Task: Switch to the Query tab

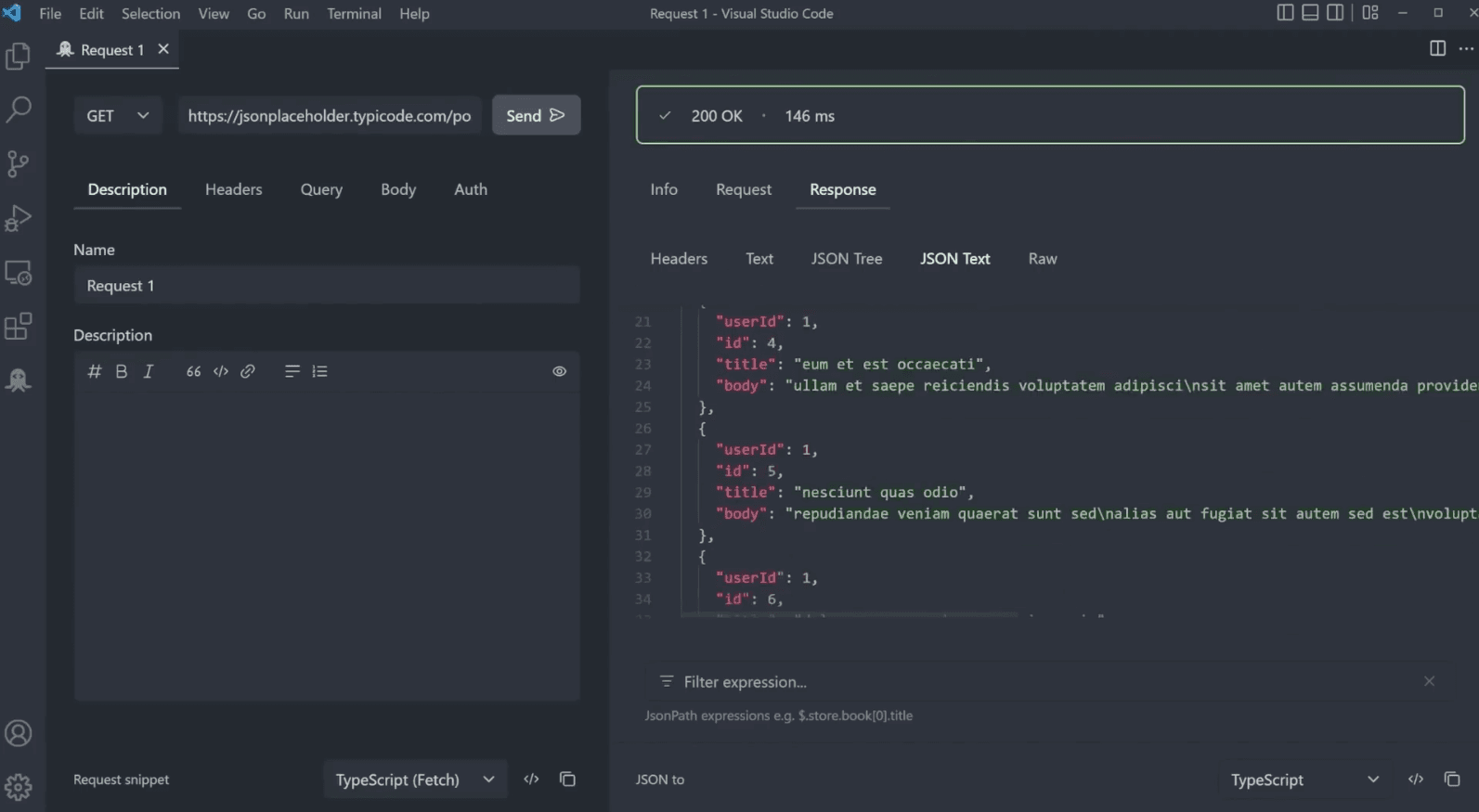Action: (321, 189)
